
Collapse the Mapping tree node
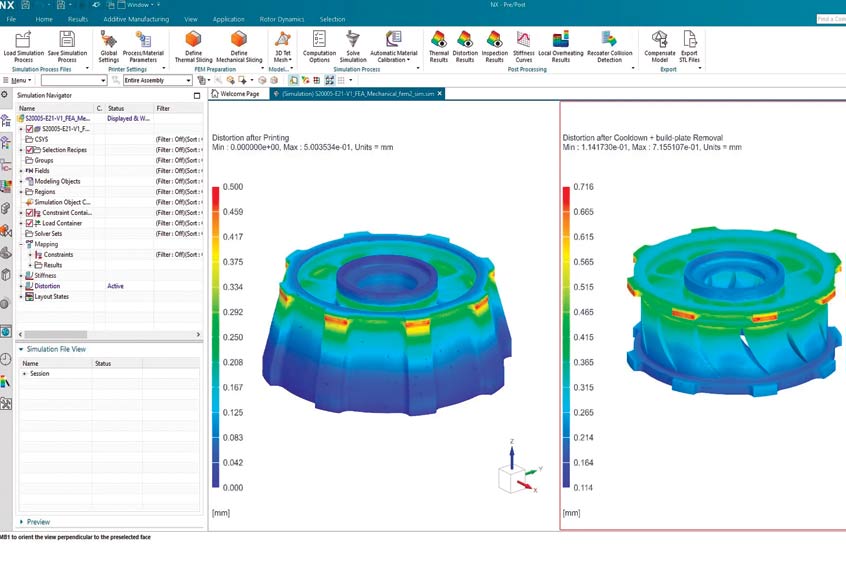[x=21, y=244]
